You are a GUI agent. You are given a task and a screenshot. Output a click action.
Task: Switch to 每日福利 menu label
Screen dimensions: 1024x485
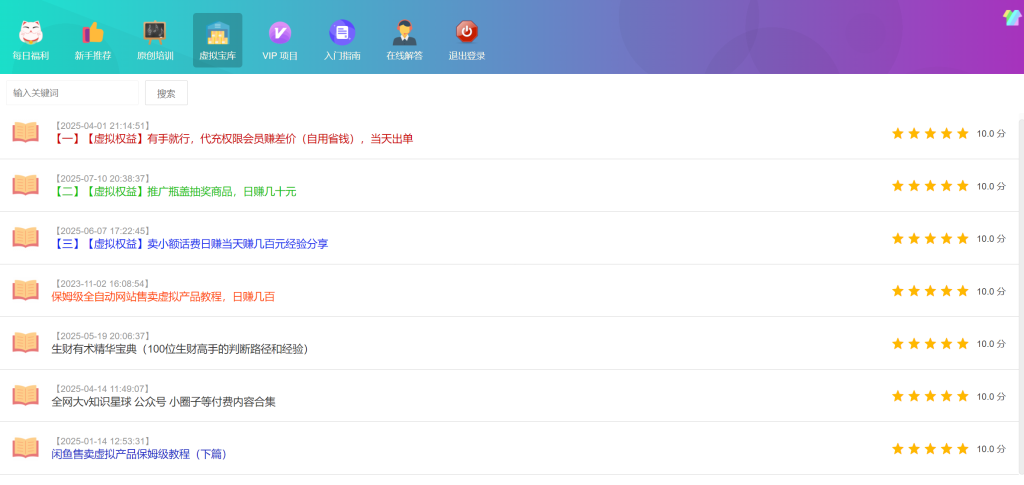(x=31, y=56)
